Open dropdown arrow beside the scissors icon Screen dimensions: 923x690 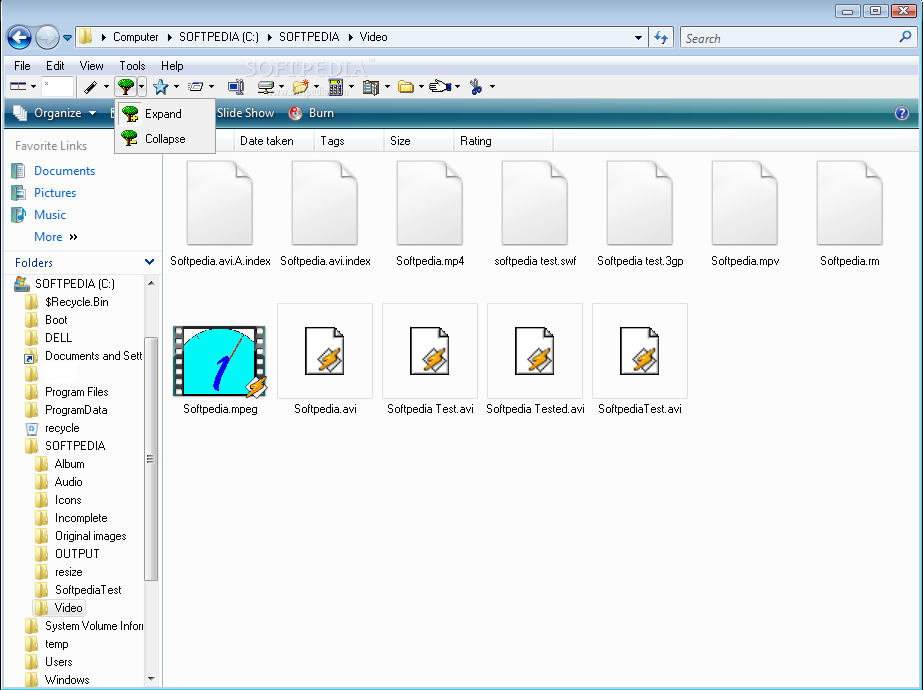pyautogui.click(x=492, y=87)
